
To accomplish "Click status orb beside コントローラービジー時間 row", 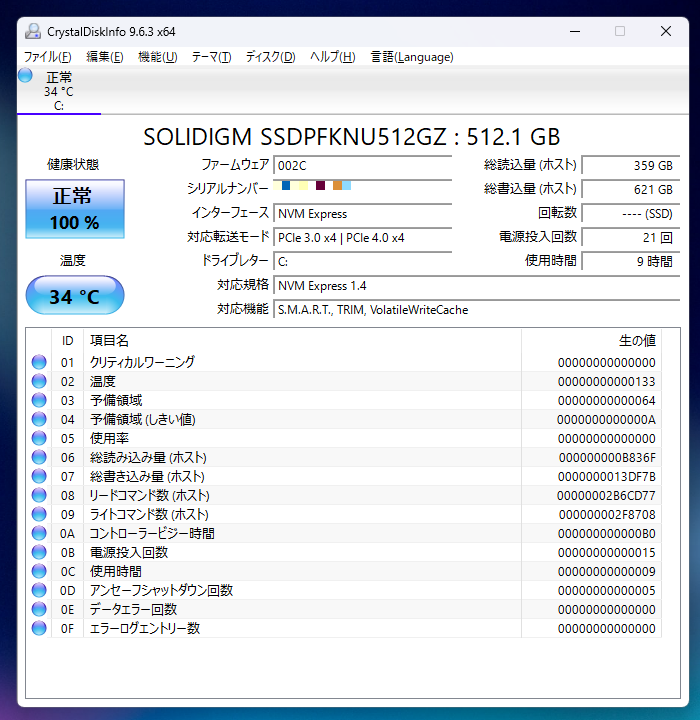I will coord(39,534).
